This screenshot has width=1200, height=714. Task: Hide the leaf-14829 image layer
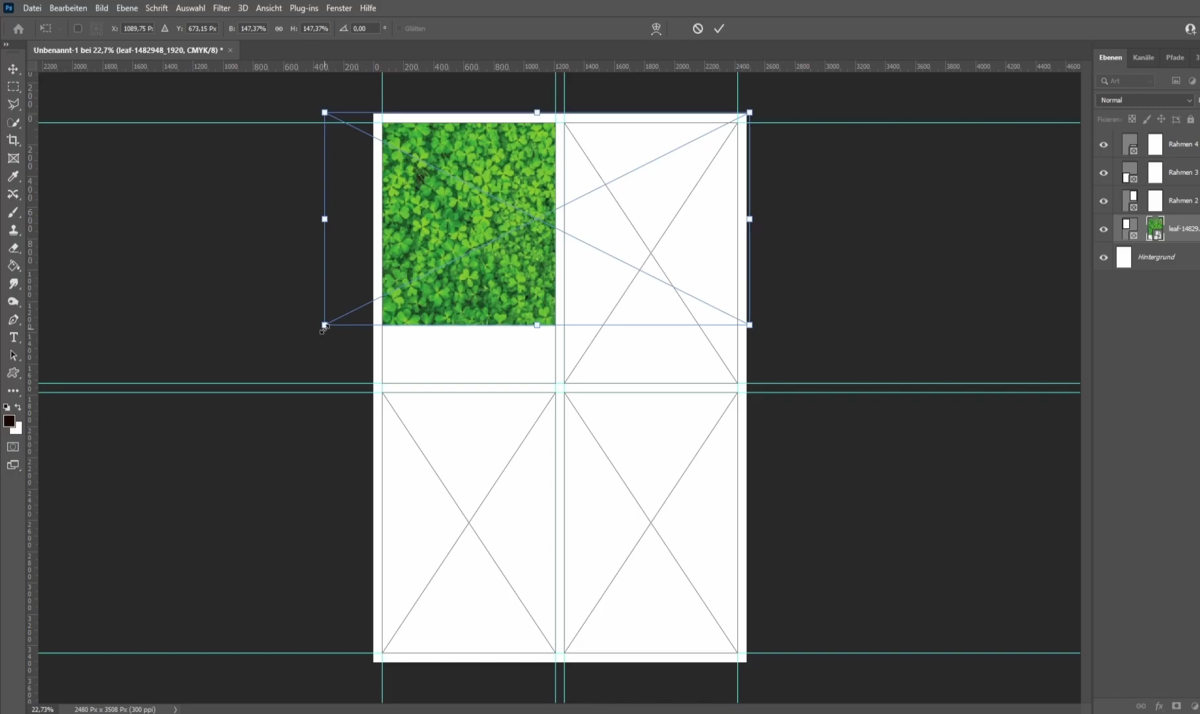point(1103,228)
